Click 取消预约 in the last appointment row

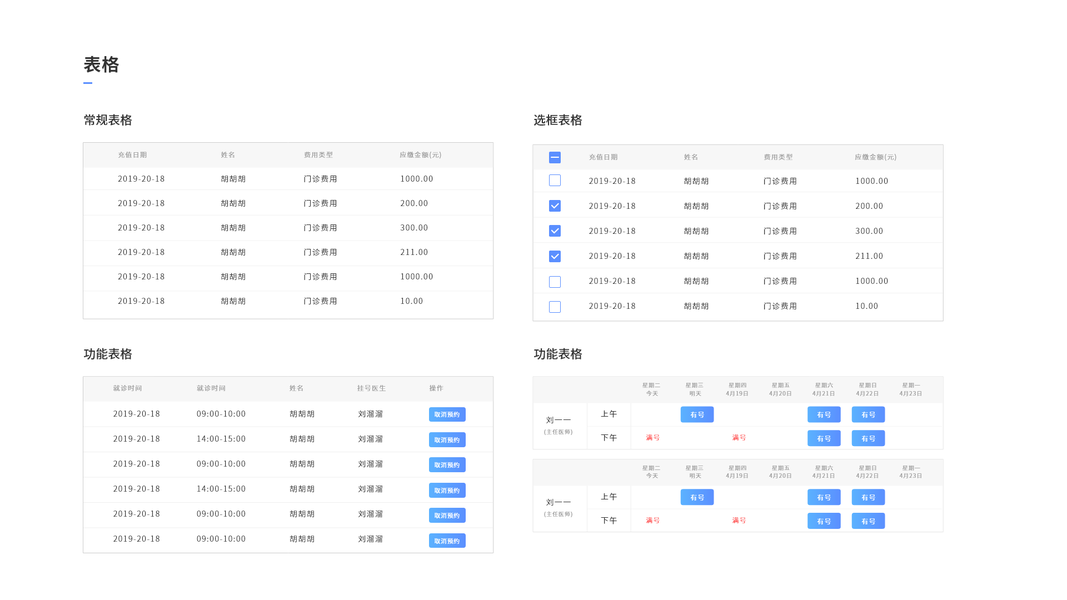pyautogui.click(x=447, y=541)
